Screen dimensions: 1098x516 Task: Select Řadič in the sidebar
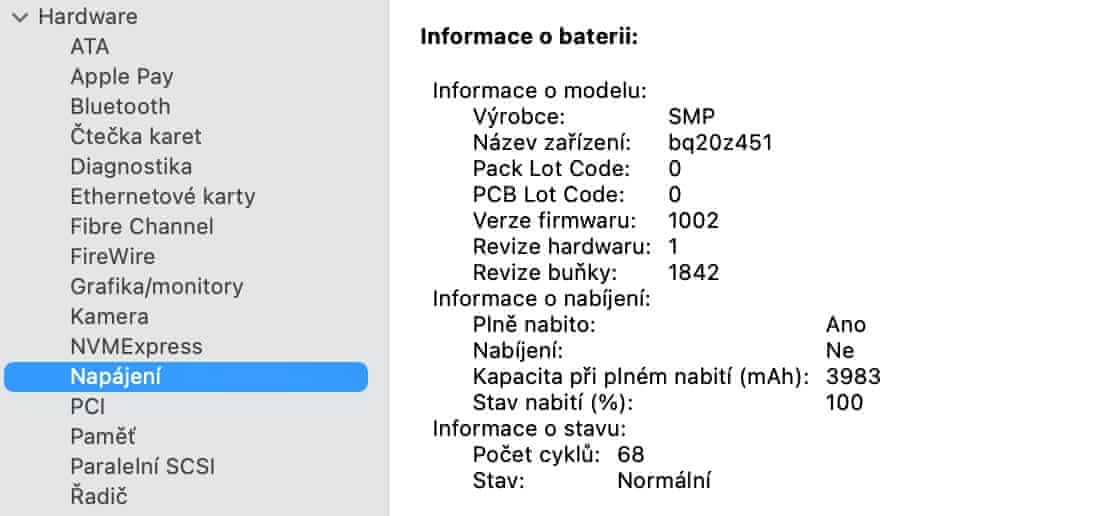point(99,496)
